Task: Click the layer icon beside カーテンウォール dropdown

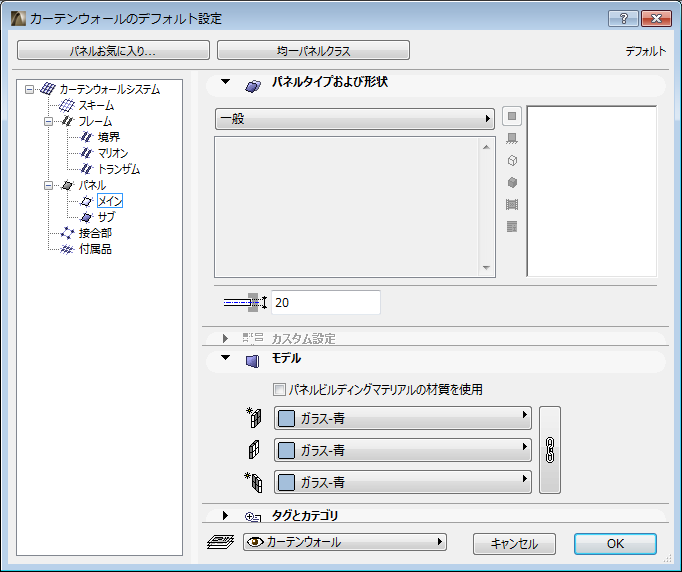Action: (x=221, y=542)
